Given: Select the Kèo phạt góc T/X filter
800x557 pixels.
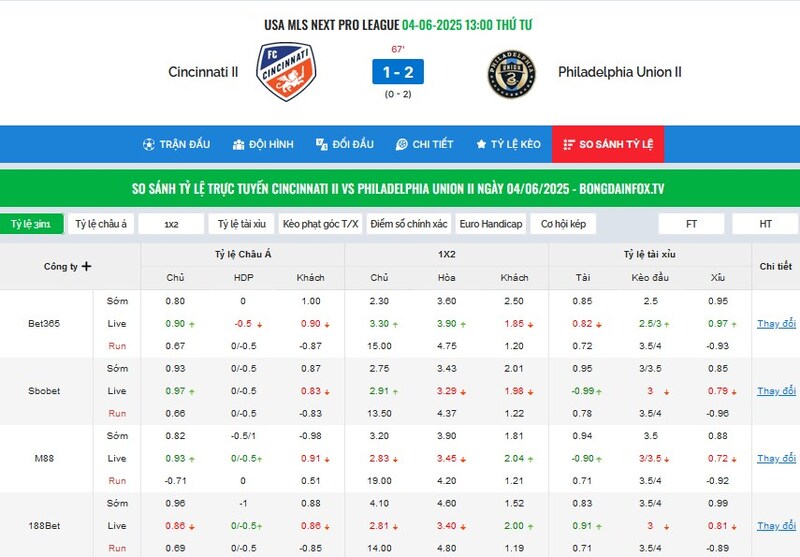Looking at the screenshot, I should coord(320,224).
